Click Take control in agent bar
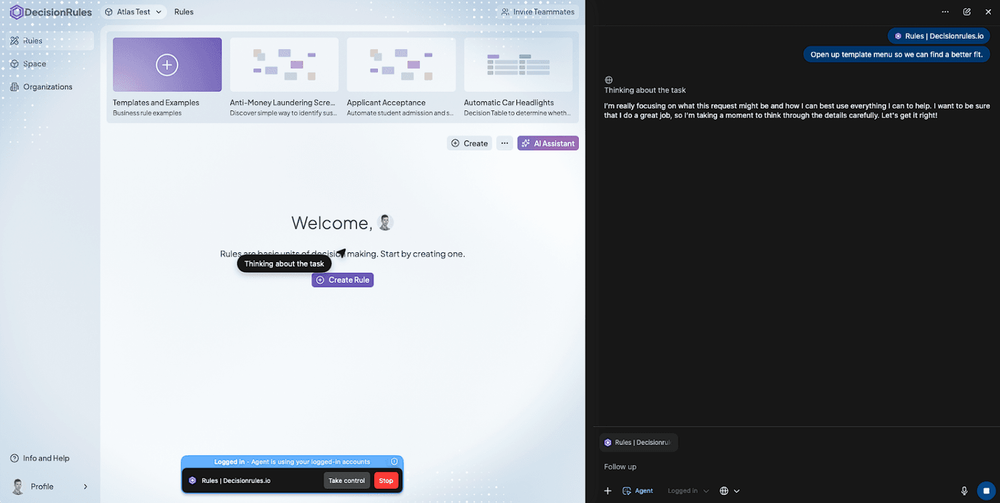 pyautogui.click(x=346, y=481)
